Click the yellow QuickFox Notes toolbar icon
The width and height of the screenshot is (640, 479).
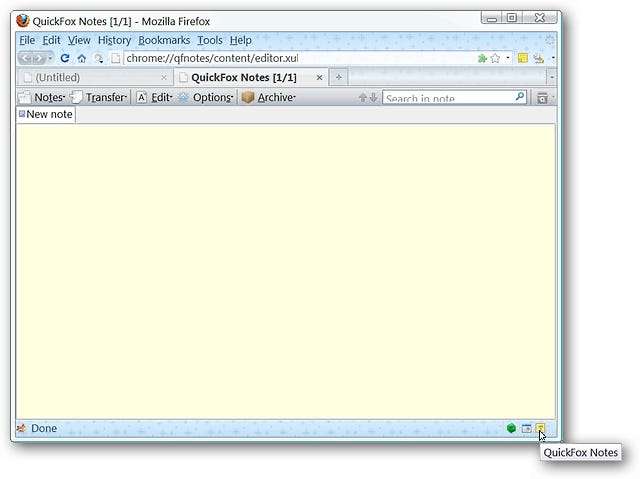522,58
